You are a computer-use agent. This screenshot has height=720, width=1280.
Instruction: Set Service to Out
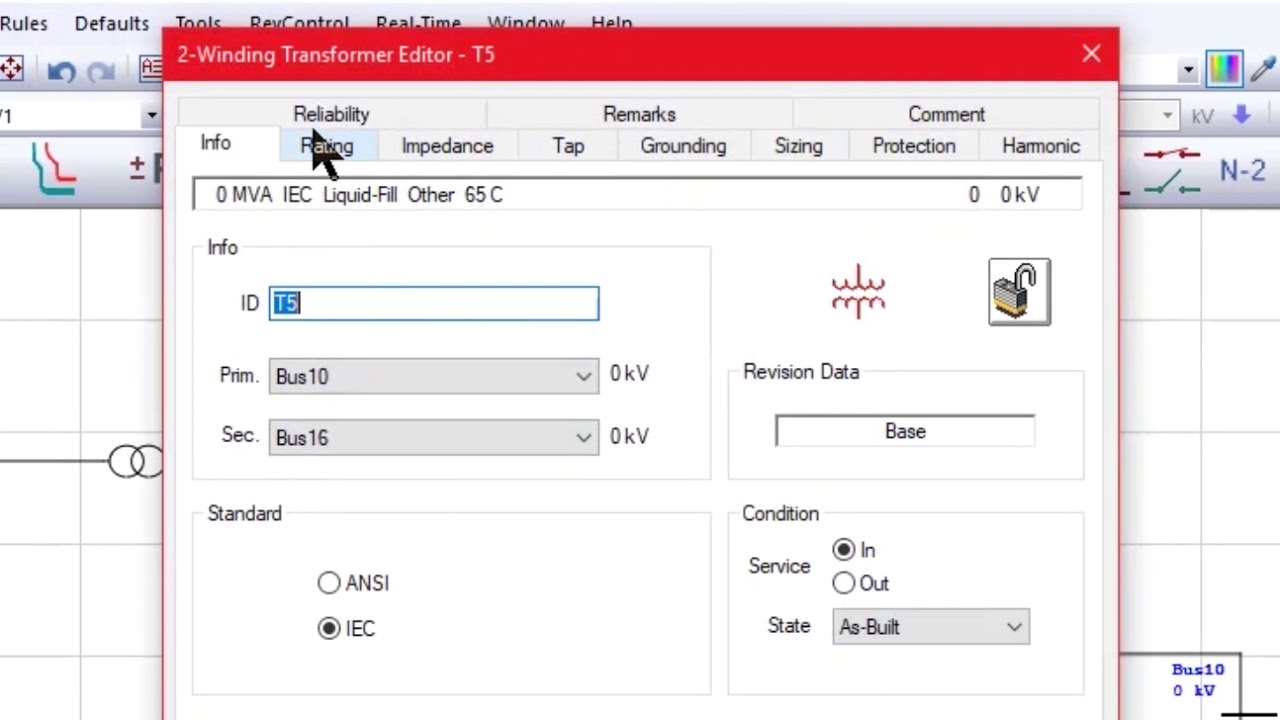pyautogui.click(x=844, y=583)
